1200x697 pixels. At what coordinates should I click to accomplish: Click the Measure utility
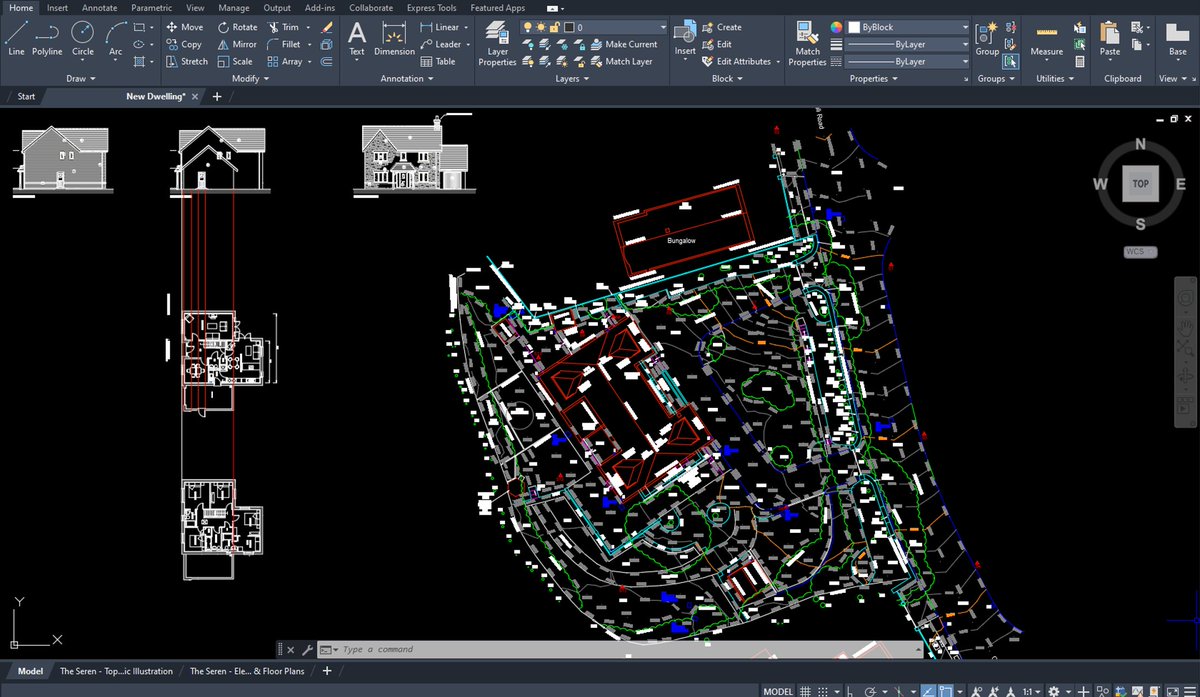click(x=1047, y=38)
